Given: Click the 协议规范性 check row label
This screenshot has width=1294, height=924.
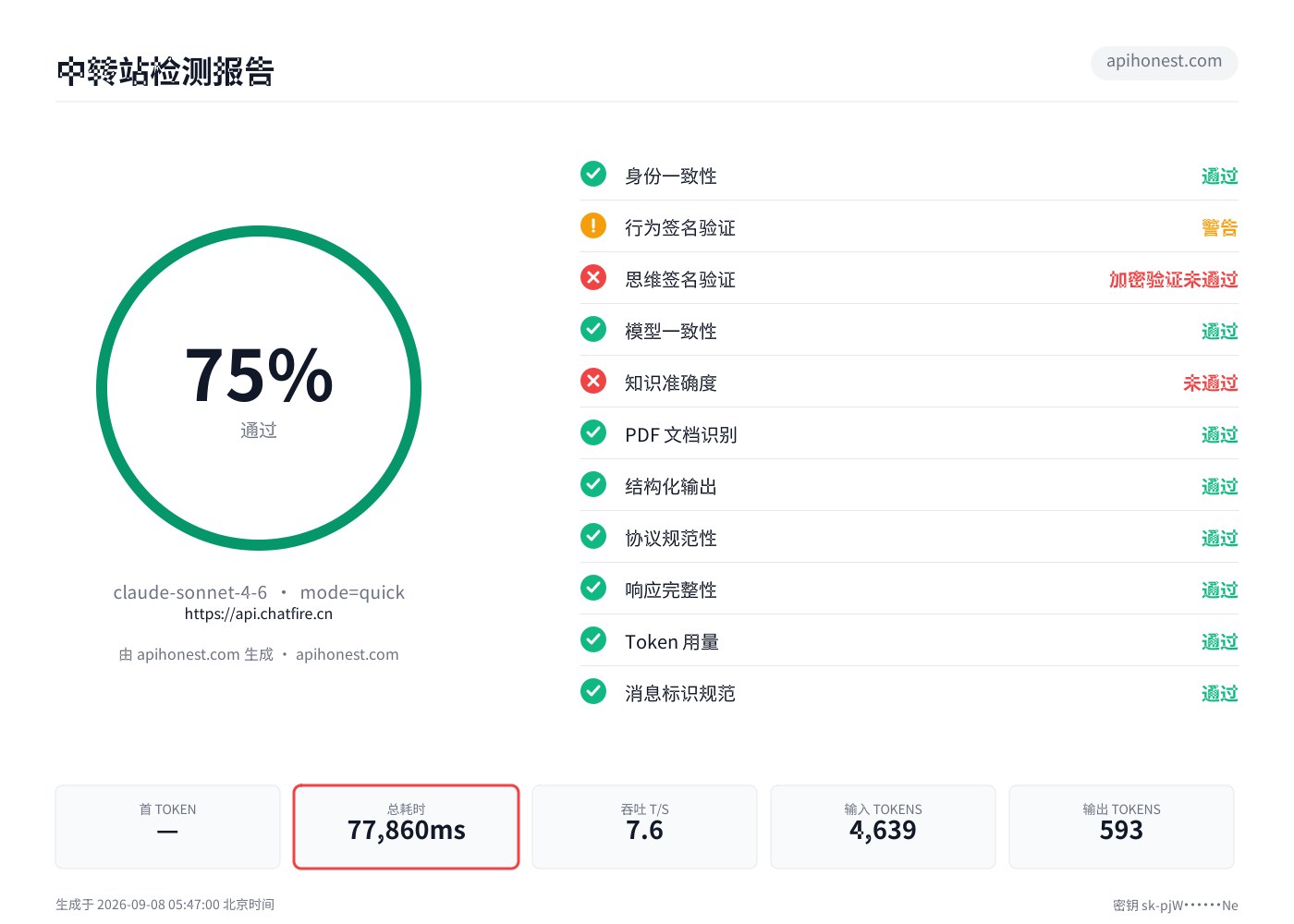Looking at the screenshot, I should click(x=671, y=538).
